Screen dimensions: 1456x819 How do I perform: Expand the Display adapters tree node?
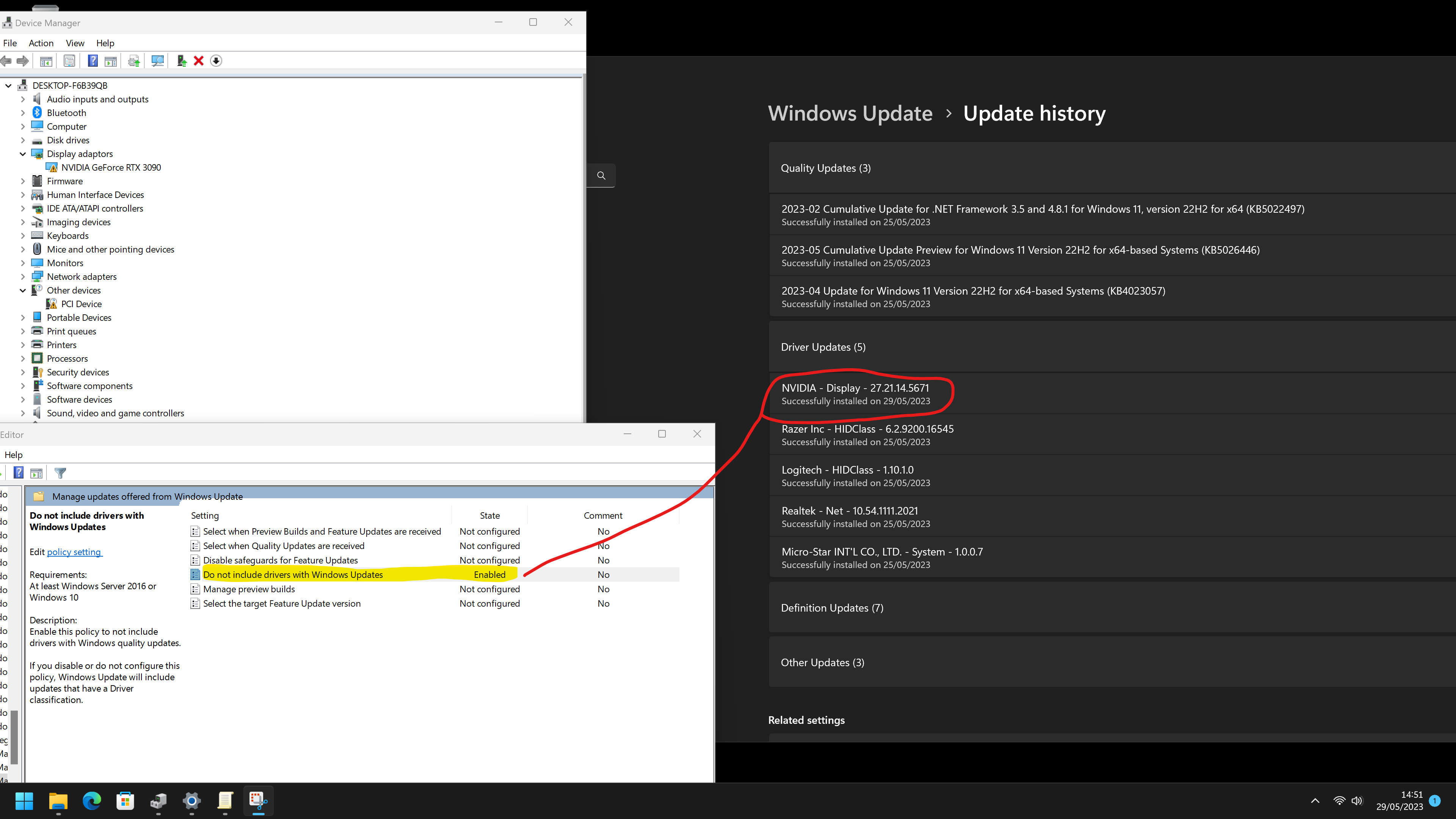(22, 153)
